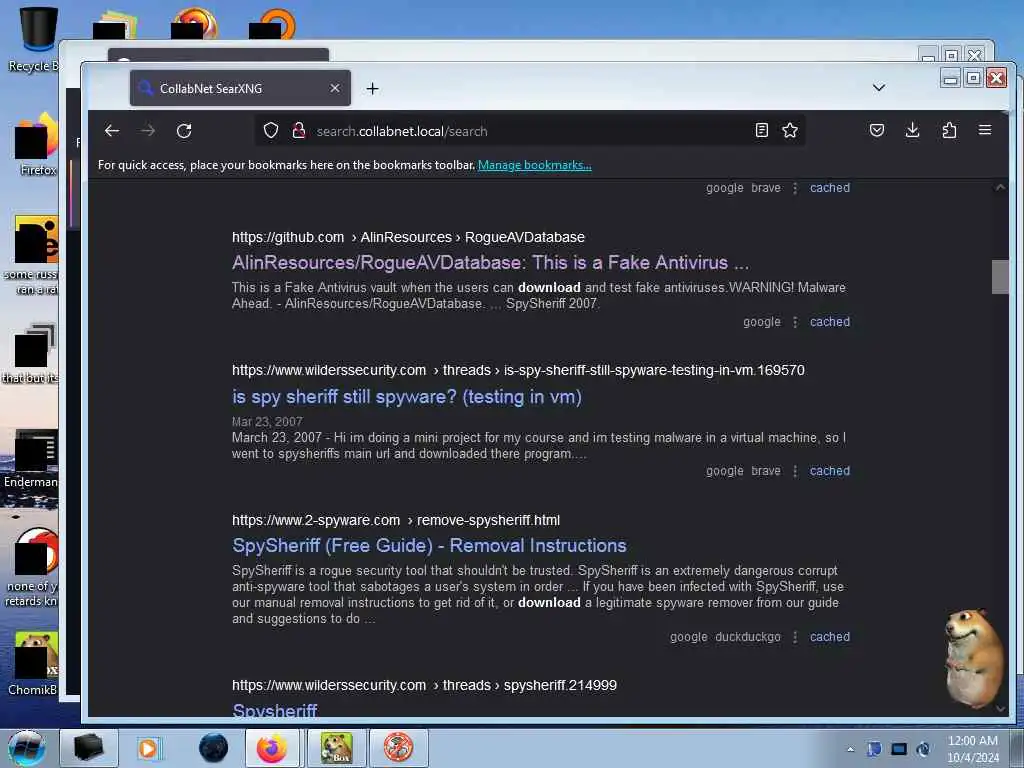Open the dark globe taskbar icon
The height and width of the screenshot is (768, 1024).
[214, 748]
